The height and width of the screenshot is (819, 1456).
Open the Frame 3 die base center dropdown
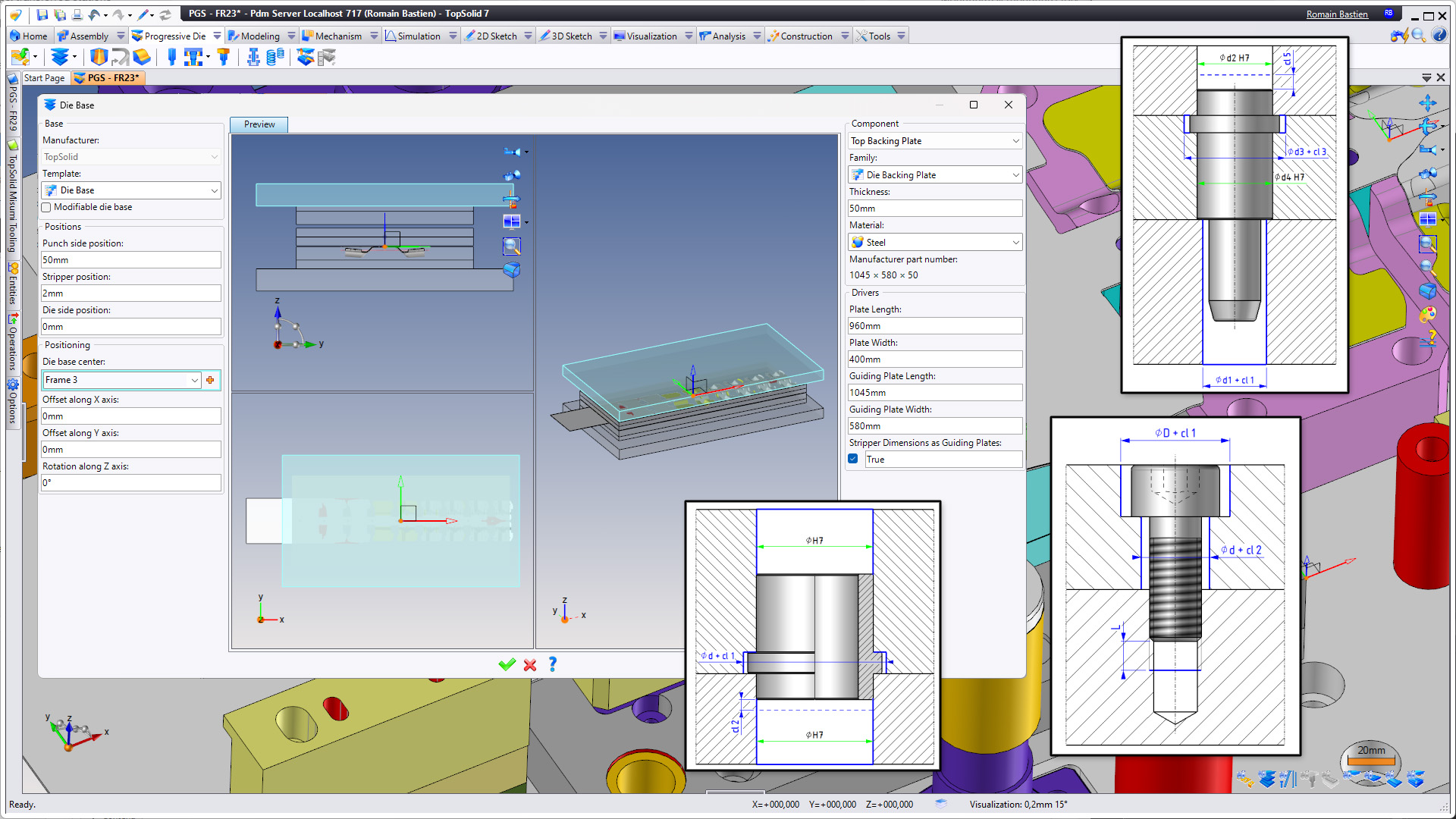[x=194, y=380]
